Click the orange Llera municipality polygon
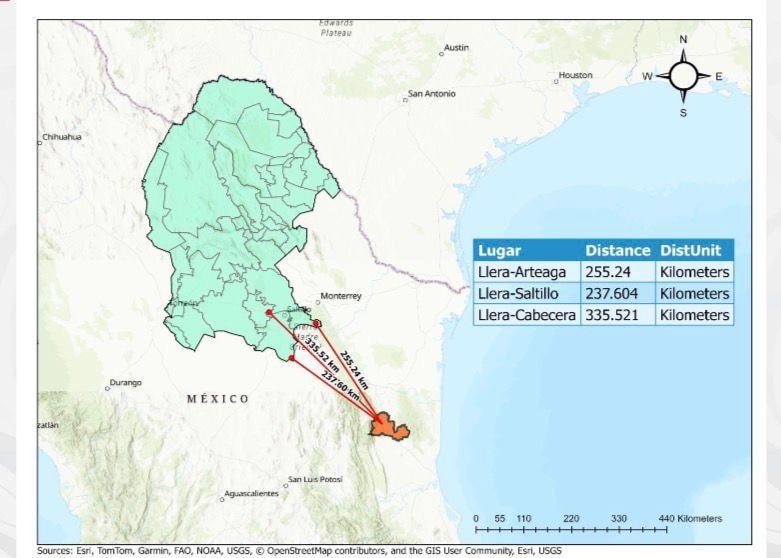The image size is (781, 558). click(388, 429)
